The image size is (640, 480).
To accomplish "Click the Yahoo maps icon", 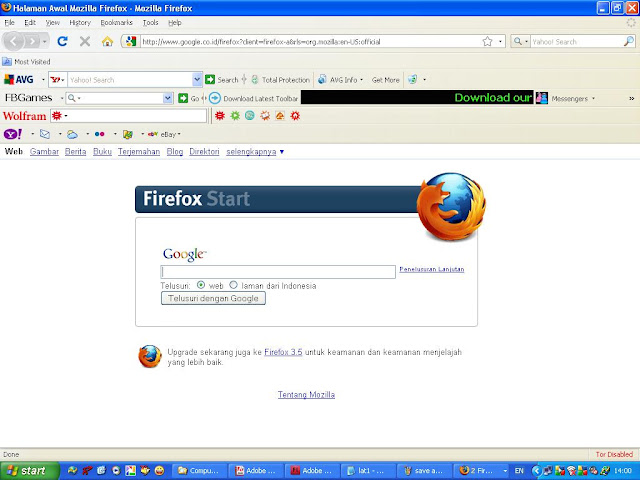I will click(x=128, y=134).
